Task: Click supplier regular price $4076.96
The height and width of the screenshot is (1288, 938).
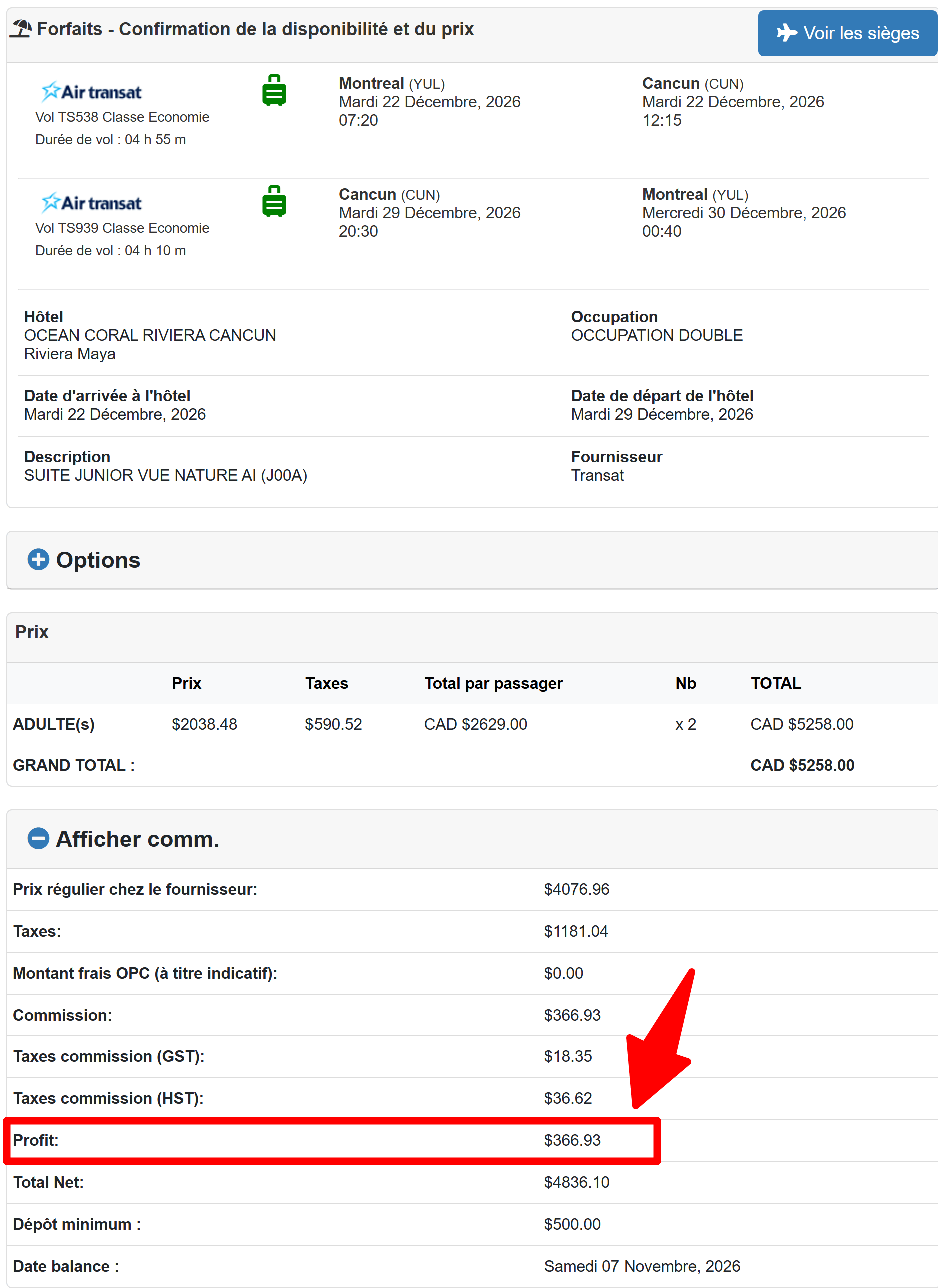Action: point(576,890)
